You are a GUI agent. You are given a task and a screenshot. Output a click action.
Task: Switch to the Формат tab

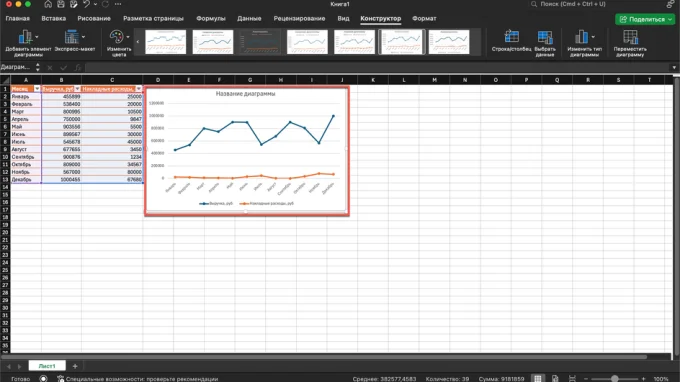tap(424, 19)
